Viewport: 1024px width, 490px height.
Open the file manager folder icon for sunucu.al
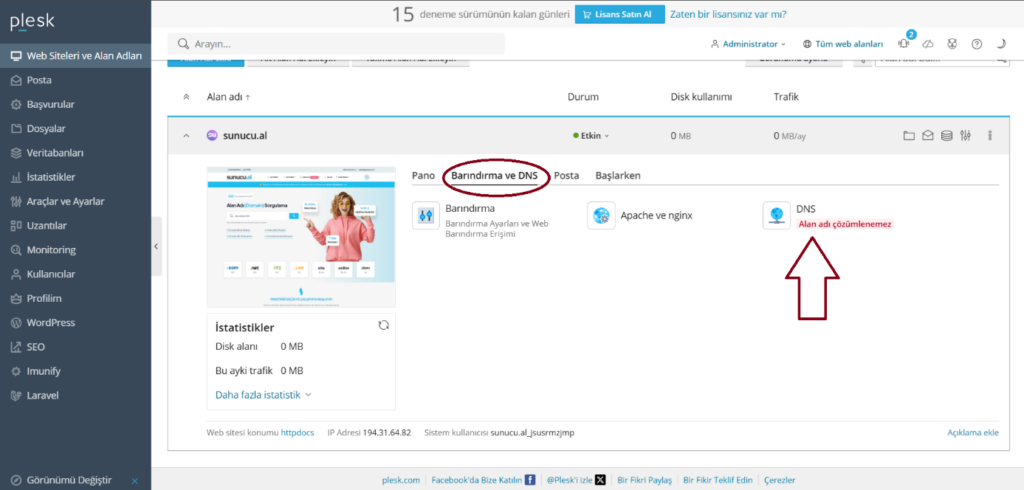(909, 136)
